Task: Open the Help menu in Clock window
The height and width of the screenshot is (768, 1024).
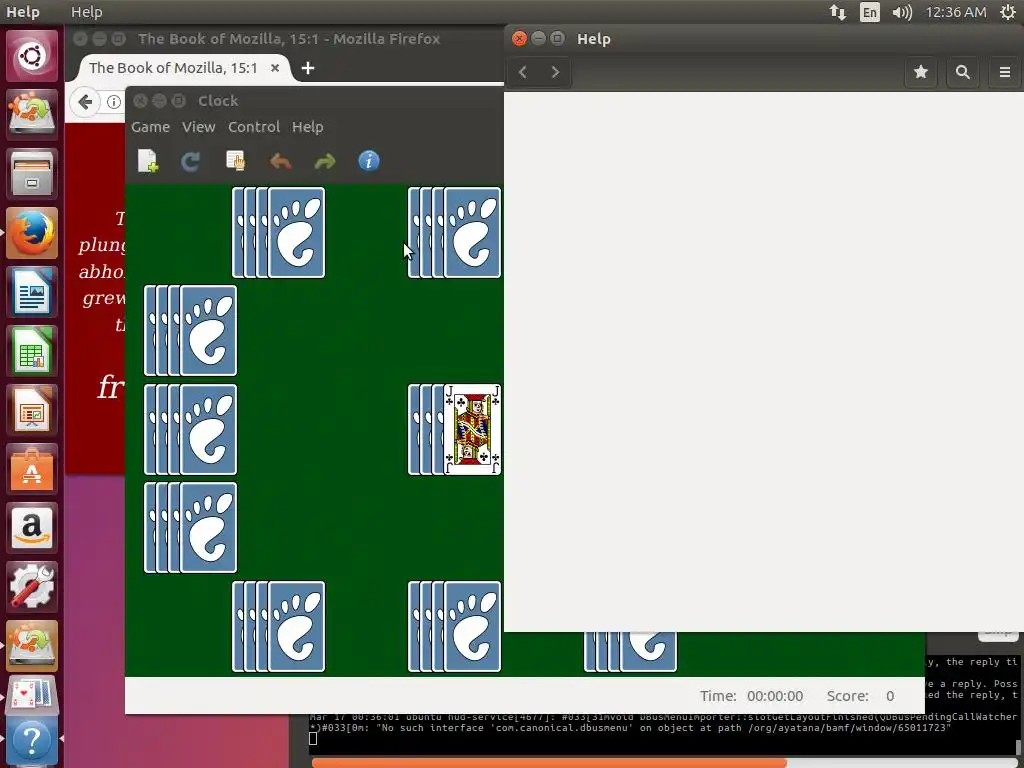Action: pos(308,127)
